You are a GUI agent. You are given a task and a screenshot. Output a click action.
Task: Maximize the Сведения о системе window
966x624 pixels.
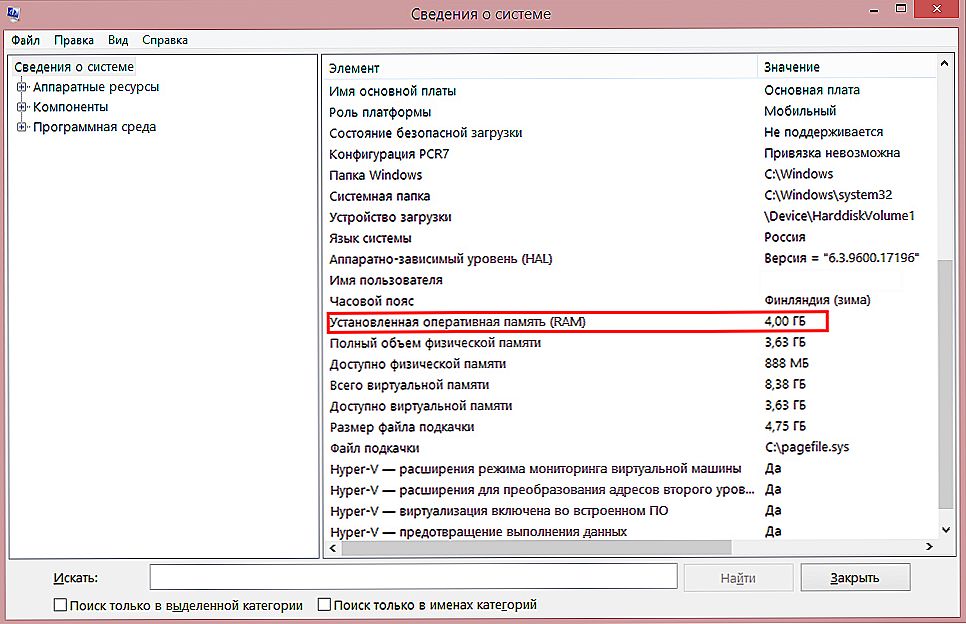pyautogui.click(x=901, y=9)
